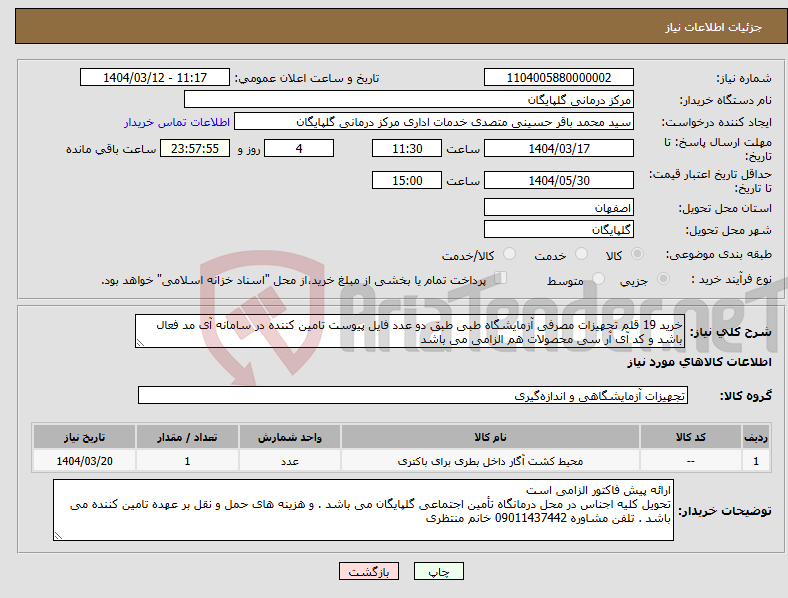Click the resize handle of توضیحات خریدار box
Screen dimensions: 788x598
[58, 536]
